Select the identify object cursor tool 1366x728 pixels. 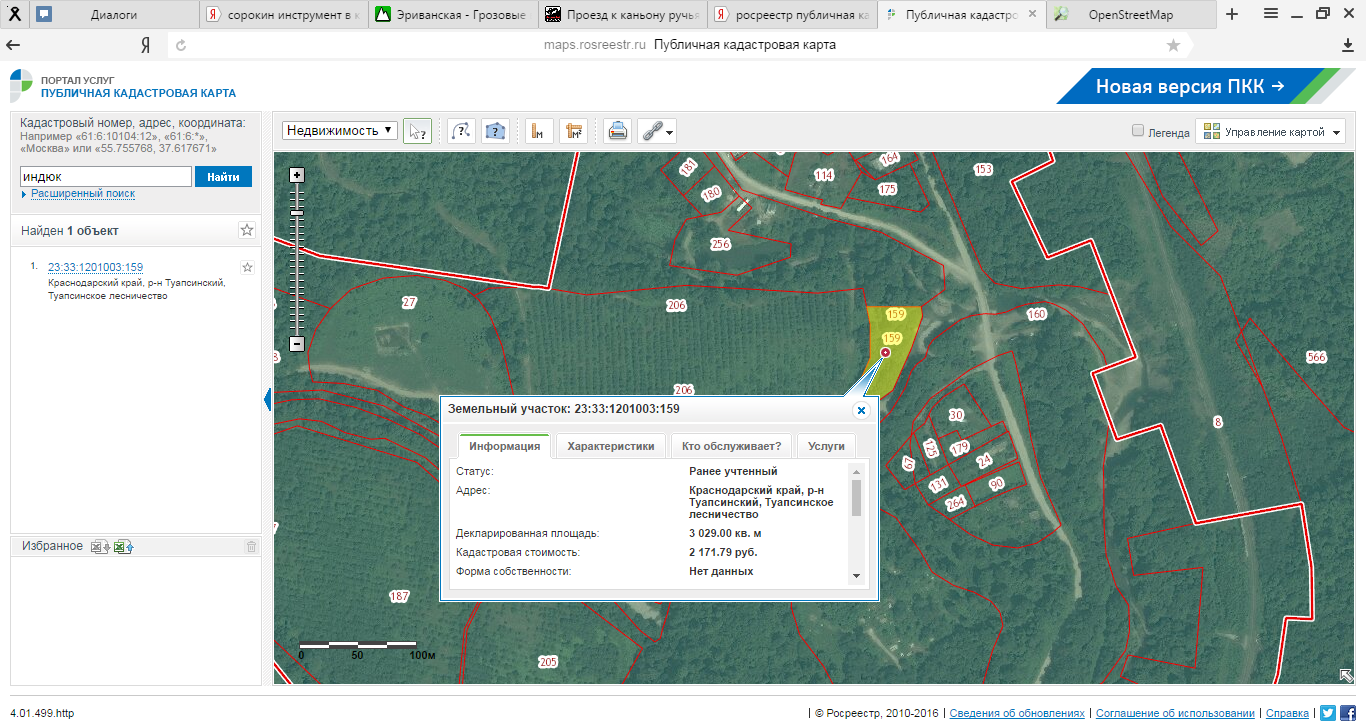coord(417,131)
